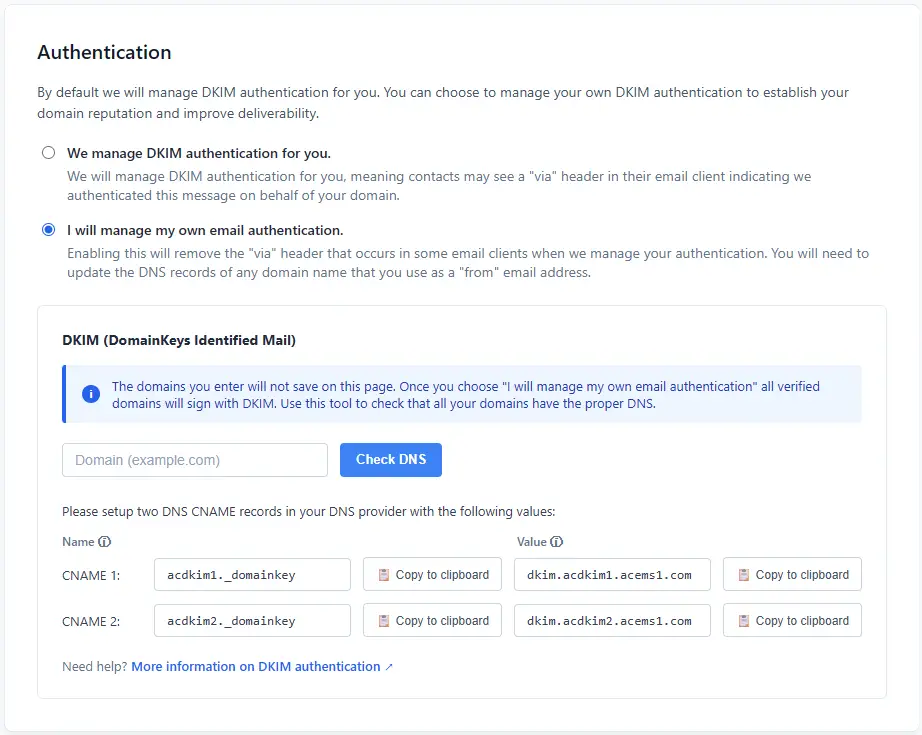
Task: Click the acdkim2._domainkey name field
Action: pos(252,620)
